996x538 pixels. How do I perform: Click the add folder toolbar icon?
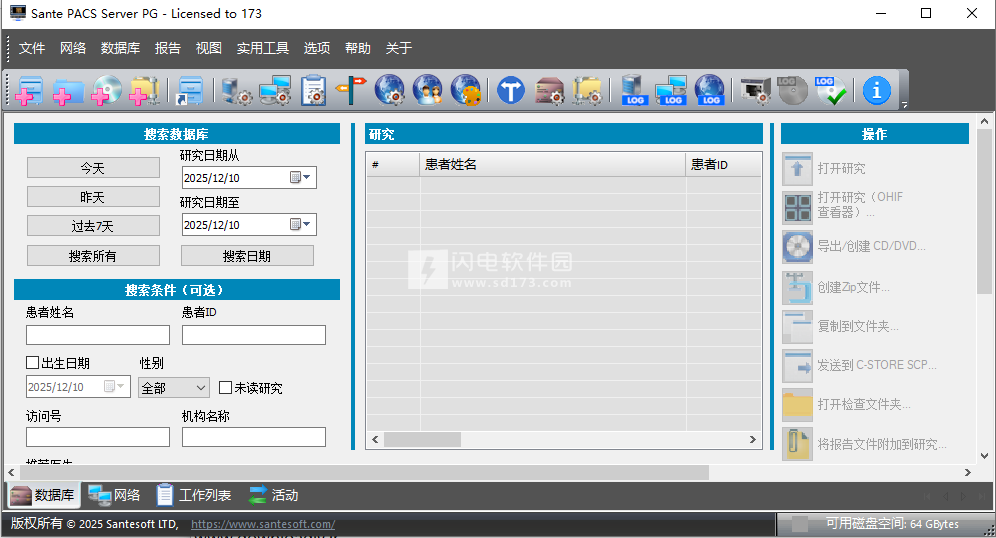click(67, 91)
